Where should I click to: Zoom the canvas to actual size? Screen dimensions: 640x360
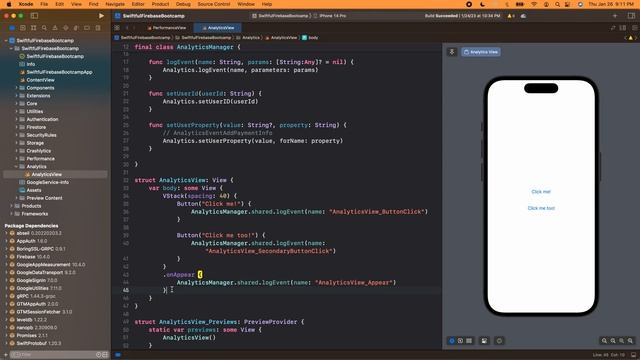pyautogui.click(x=613, y=340)
